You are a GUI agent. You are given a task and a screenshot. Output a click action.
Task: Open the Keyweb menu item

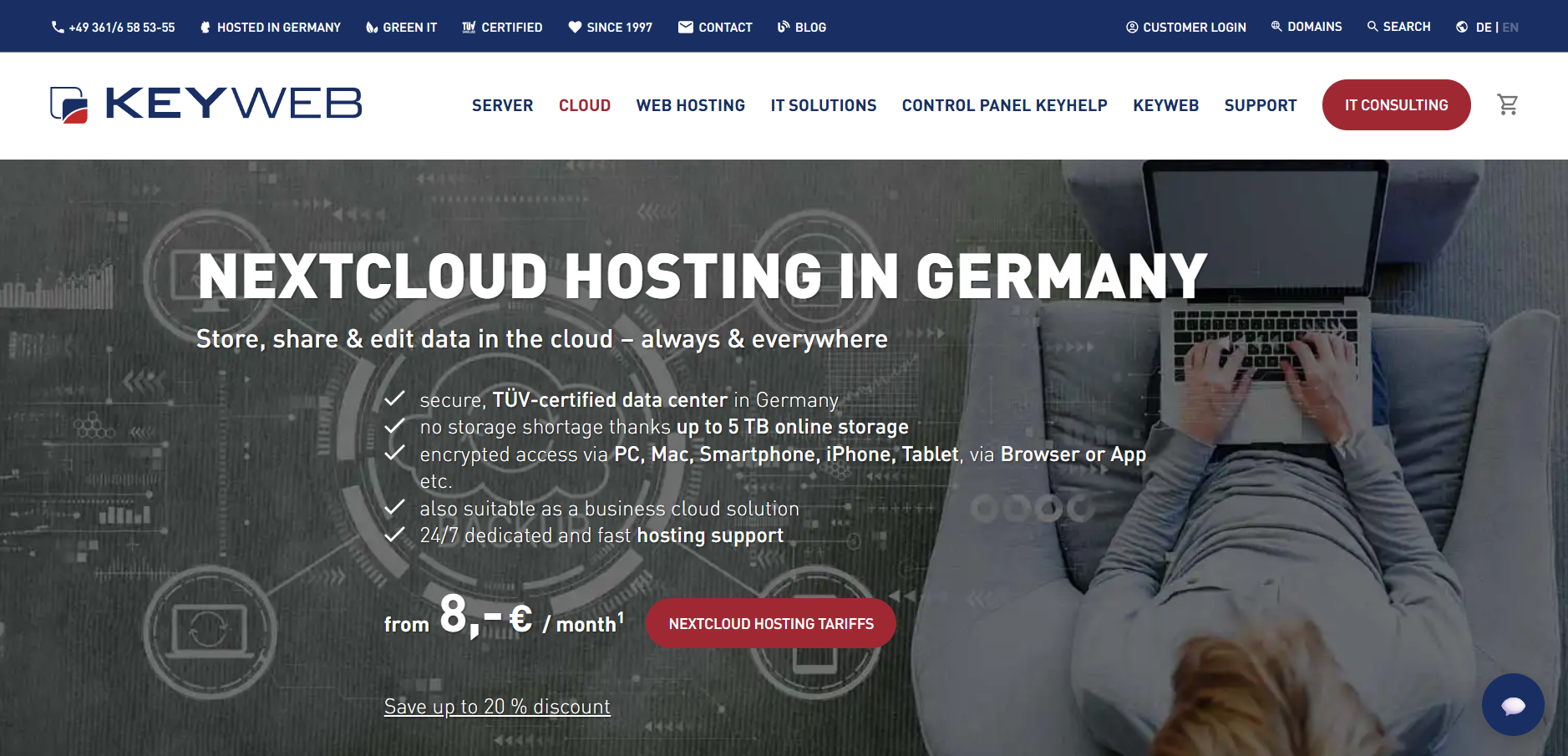point(1166,105)
